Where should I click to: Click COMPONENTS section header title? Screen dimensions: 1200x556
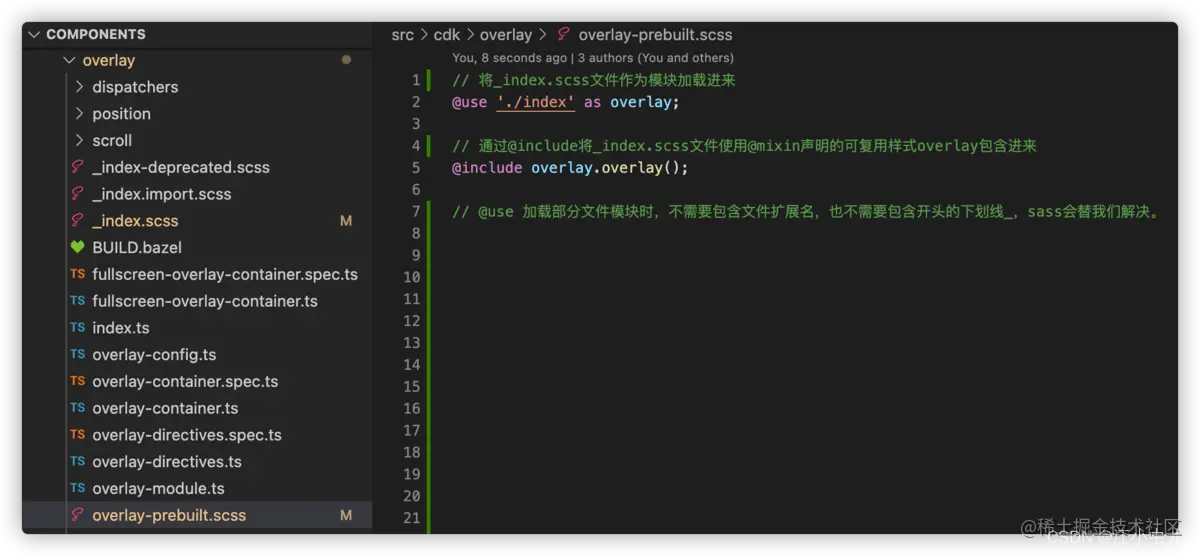tap(96, 34)
